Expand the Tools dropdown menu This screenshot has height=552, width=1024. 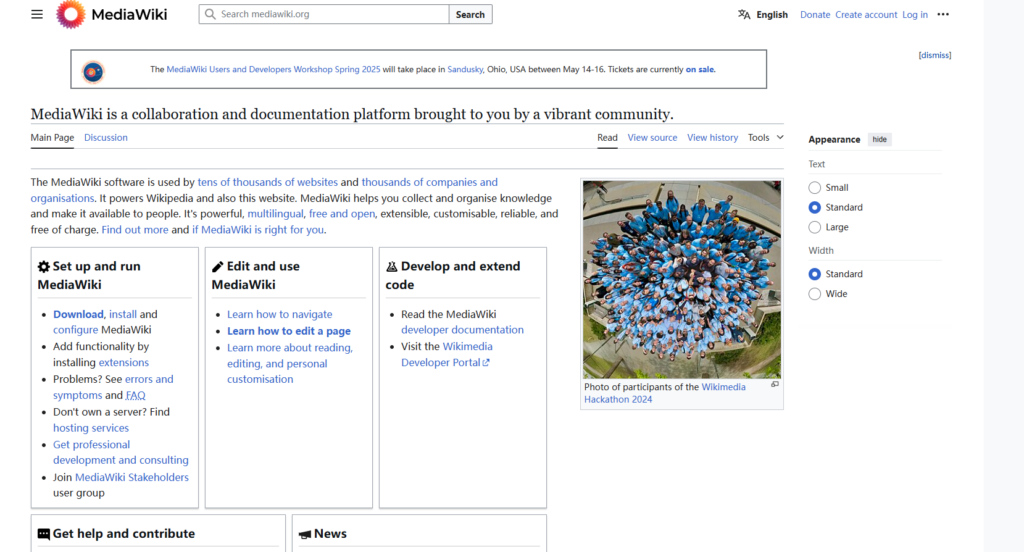pyautogui.click(x=765, y=138)
